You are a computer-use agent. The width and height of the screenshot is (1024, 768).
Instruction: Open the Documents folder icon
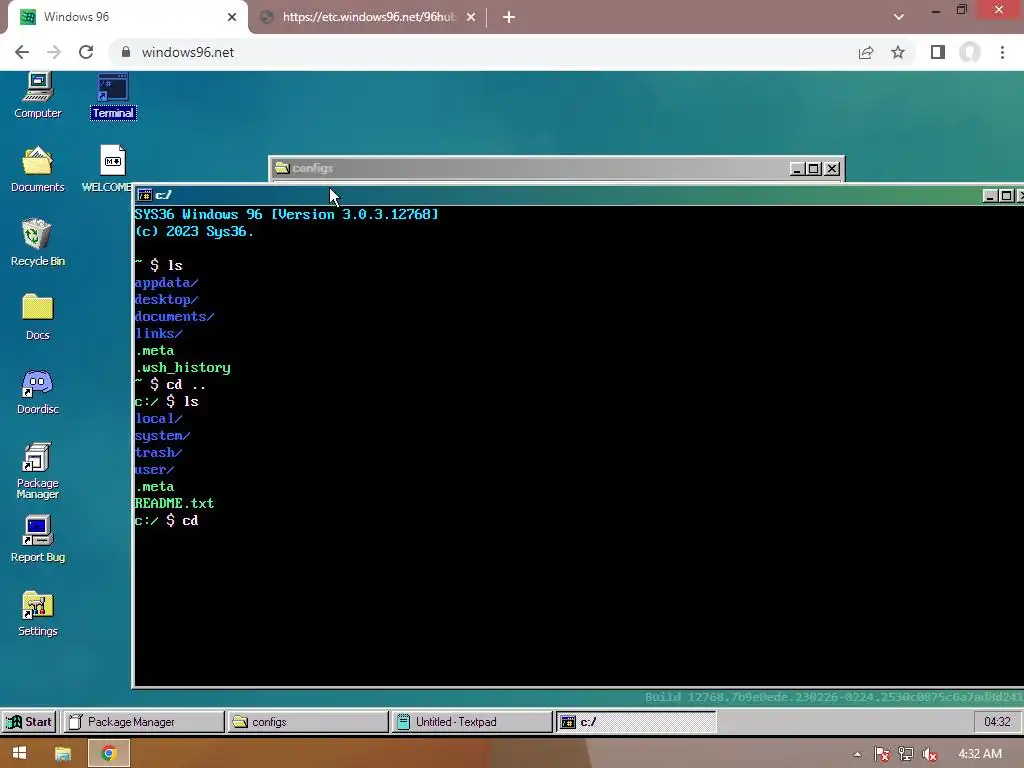[37, 169]
